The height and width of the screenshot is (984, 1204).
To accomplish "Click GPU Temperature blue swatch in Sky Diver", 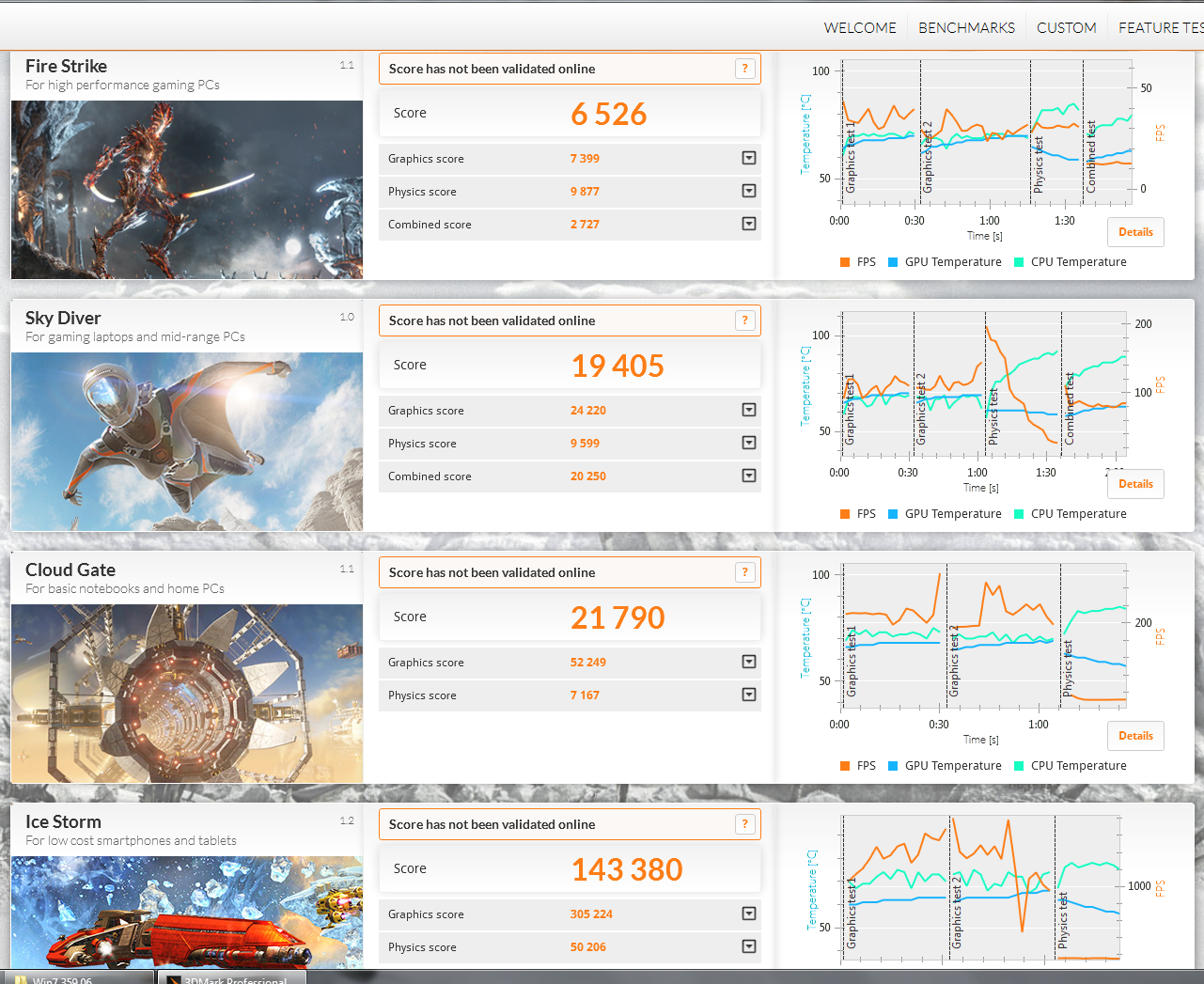I will [x=893, y=514].
